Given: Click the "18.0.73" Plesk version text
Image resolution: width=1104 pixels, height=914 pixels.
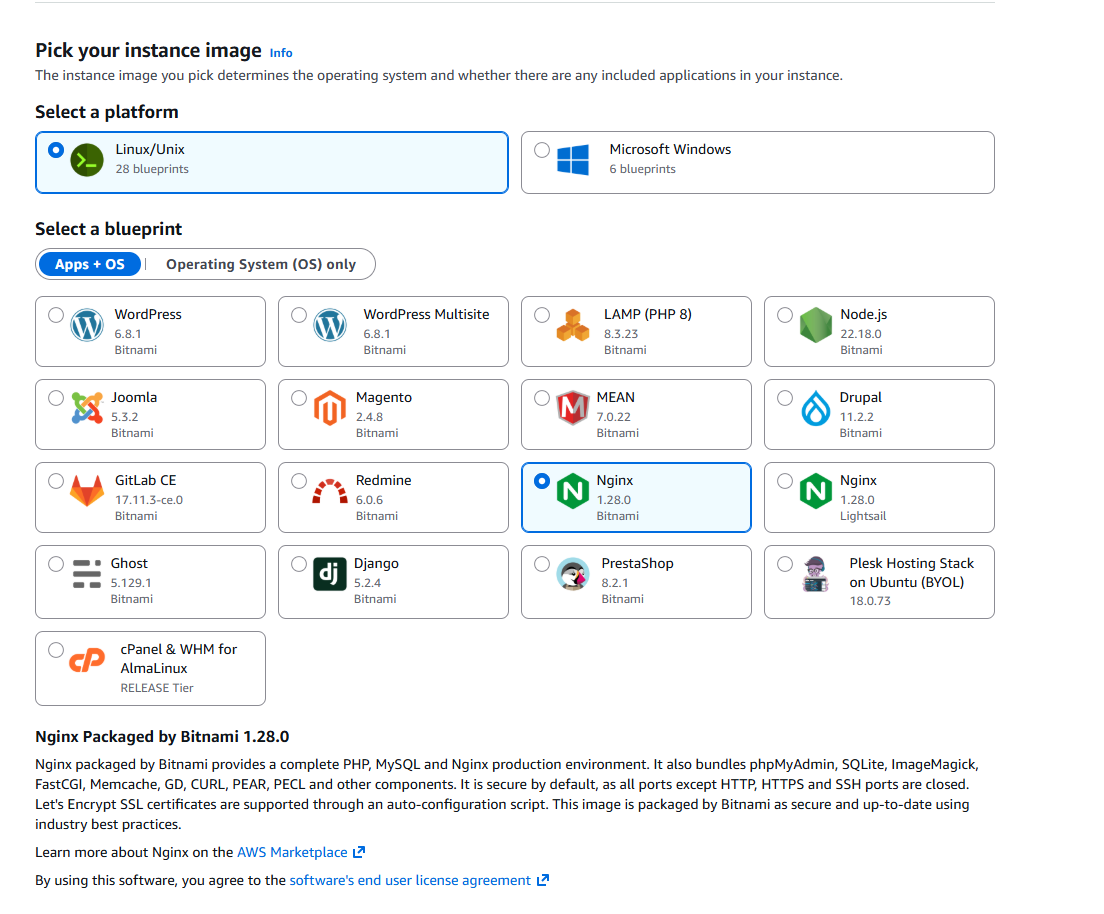Looking at the screenshot, I should [x=870, y=601].
